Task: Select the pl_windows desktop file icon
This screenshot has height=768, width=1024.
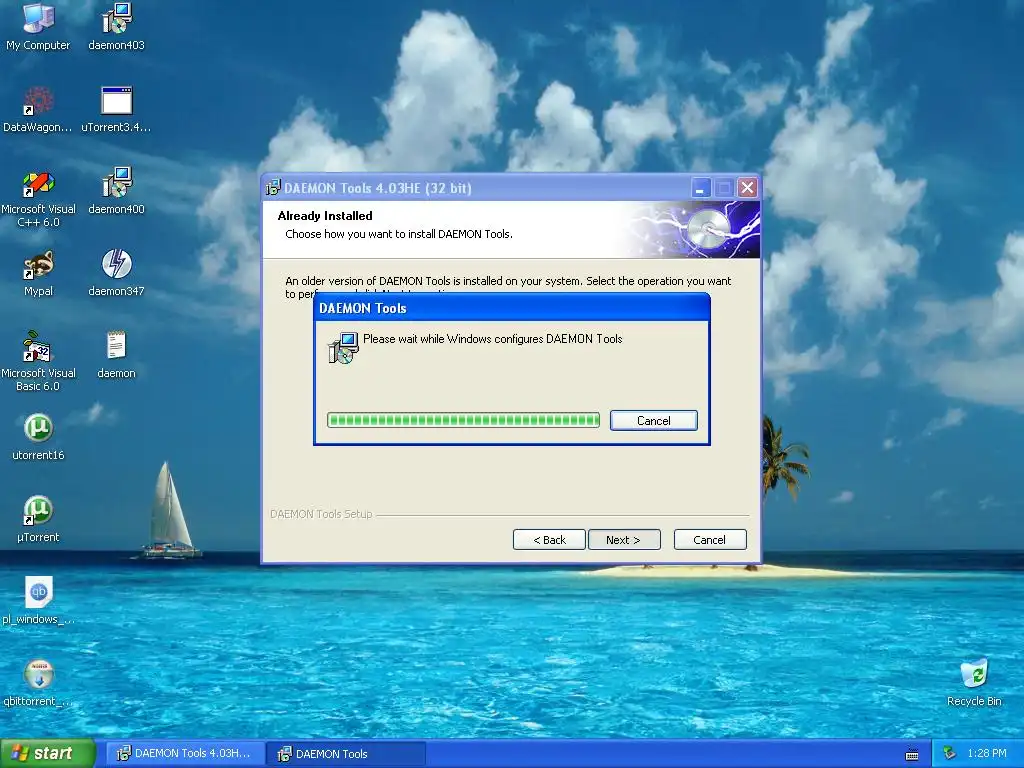Action: pyautogui.click(x=38, y=601)
